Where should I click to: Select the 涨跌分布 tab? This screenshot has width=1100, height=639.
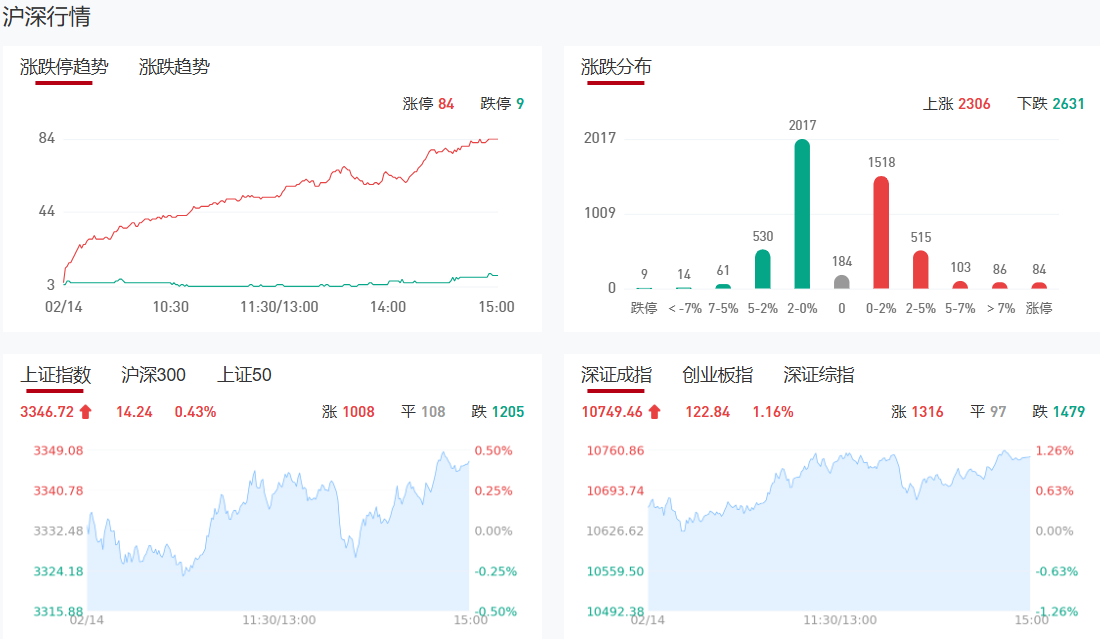click(616, 67)
